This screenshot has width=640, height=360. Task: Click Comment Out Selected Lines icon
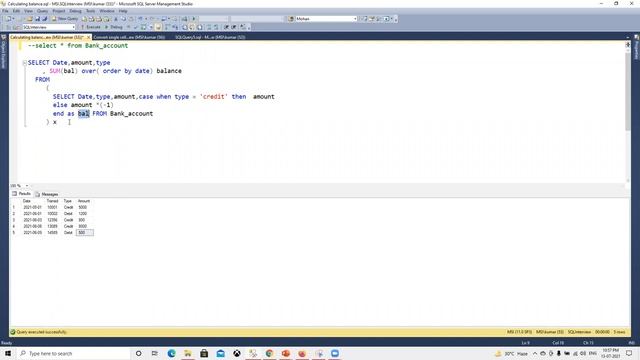pos(209,27)
